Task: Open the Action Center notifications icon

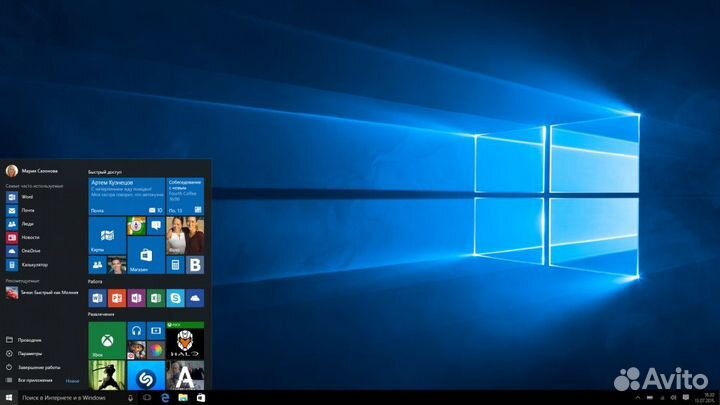Action: coord(686,398)
